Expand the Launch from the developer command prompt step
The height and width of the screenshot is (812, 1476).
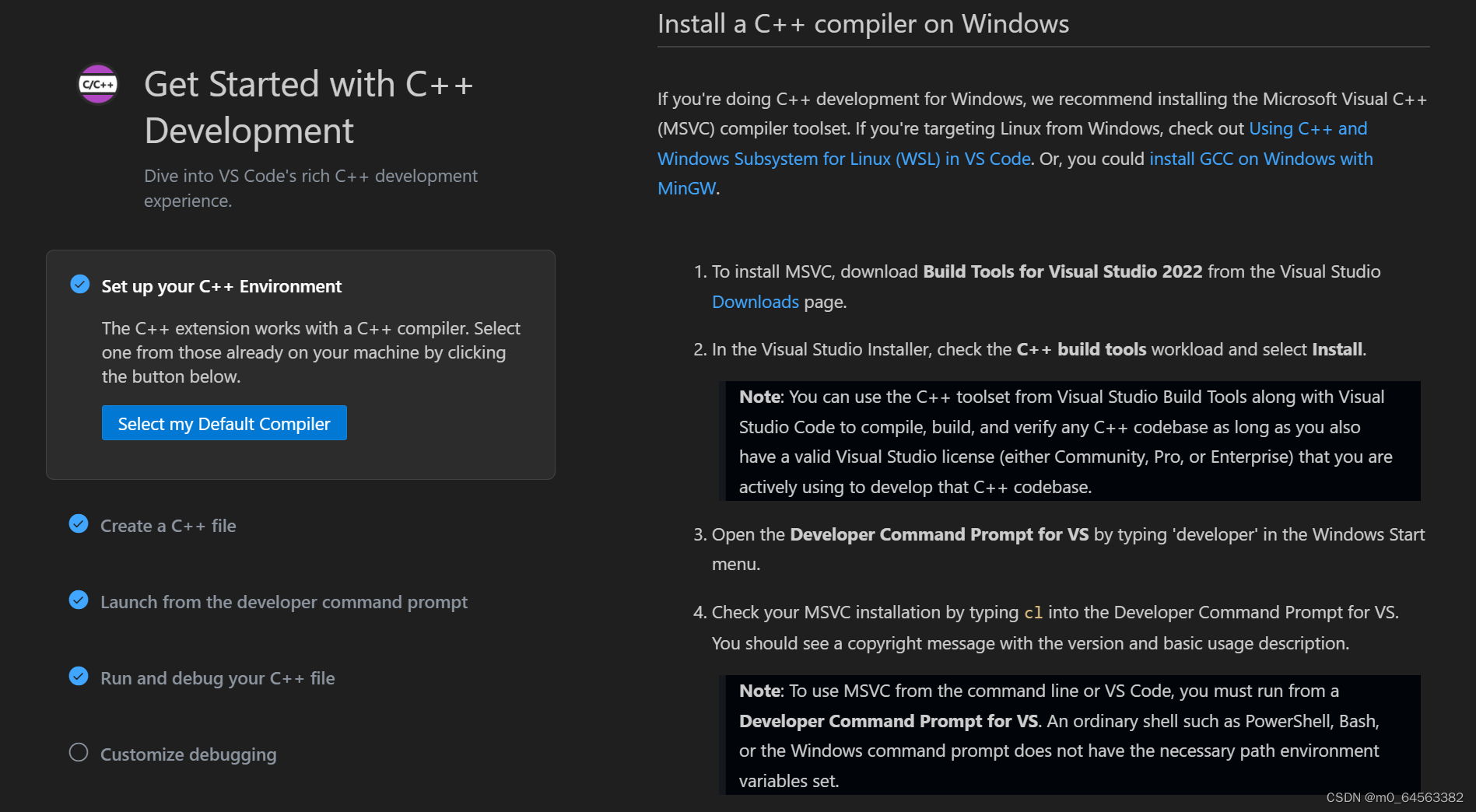[x=284, y=601]
